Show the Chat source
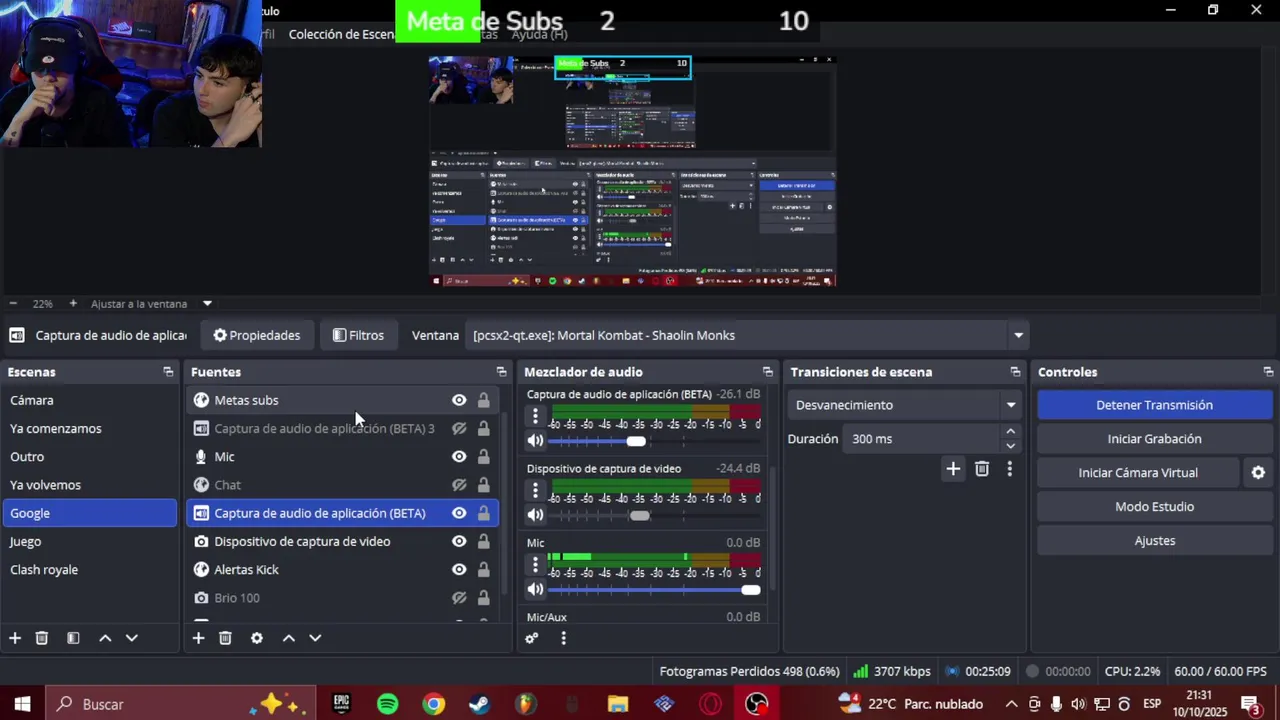This screenshot has height=720, width=1280. pyautogui.click(x=459, y=485)
